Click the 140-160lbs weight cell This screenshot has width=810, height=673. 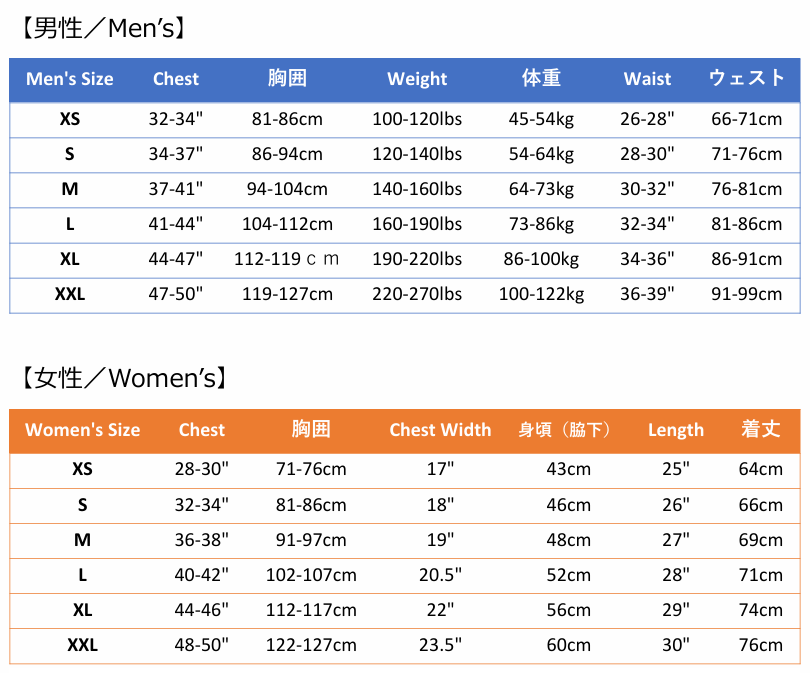pyautogui.click(x=417, y=189)
